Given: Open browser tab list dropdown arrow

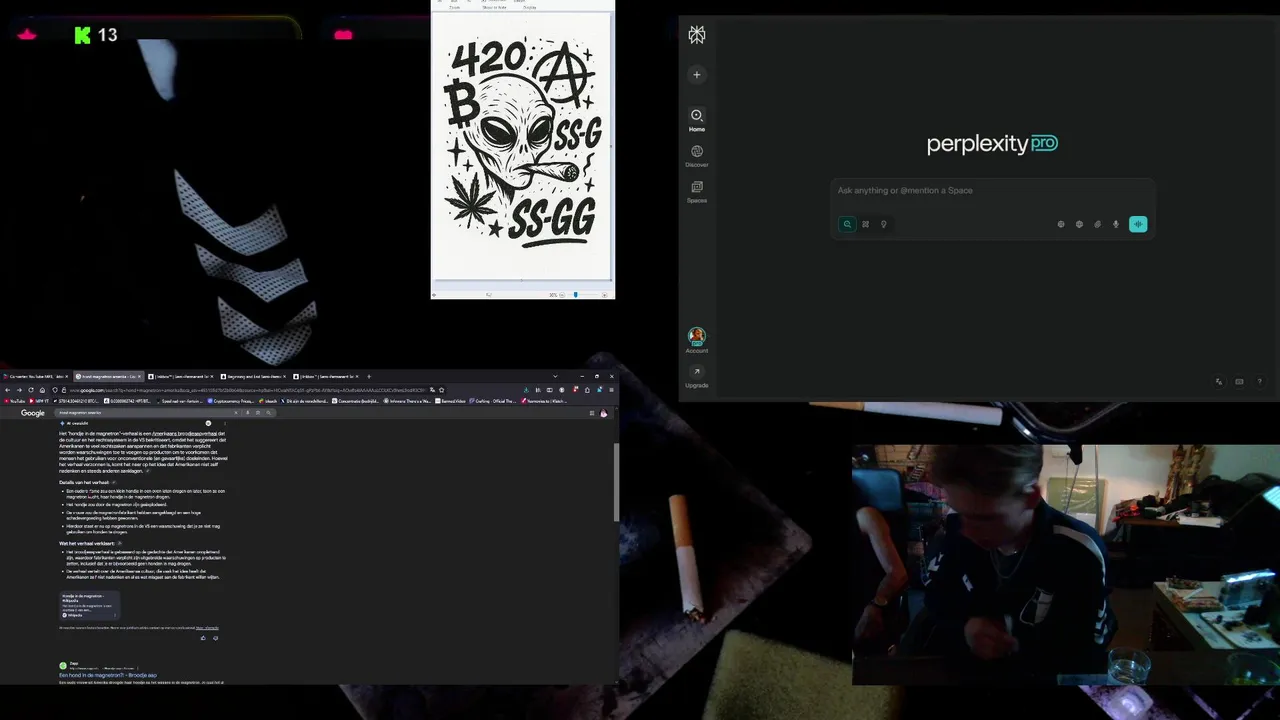Looking at the screenshot, I should [555, 376].
